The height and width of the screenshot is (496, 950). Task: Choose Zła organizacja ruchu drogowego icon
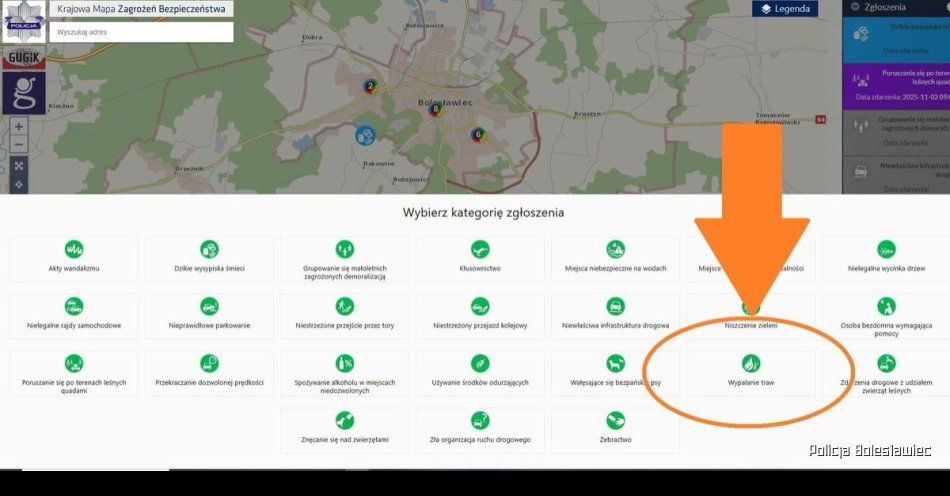pos(480,420)
